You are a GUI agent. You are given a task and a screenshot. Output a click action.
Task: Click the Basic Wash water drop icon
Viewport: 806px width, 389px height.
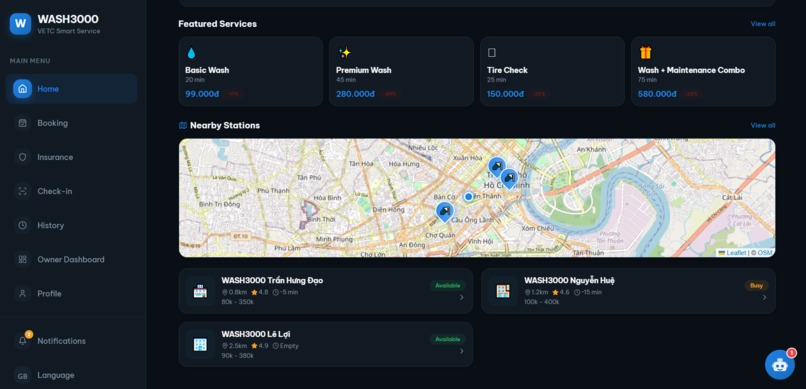coord(191,53)
